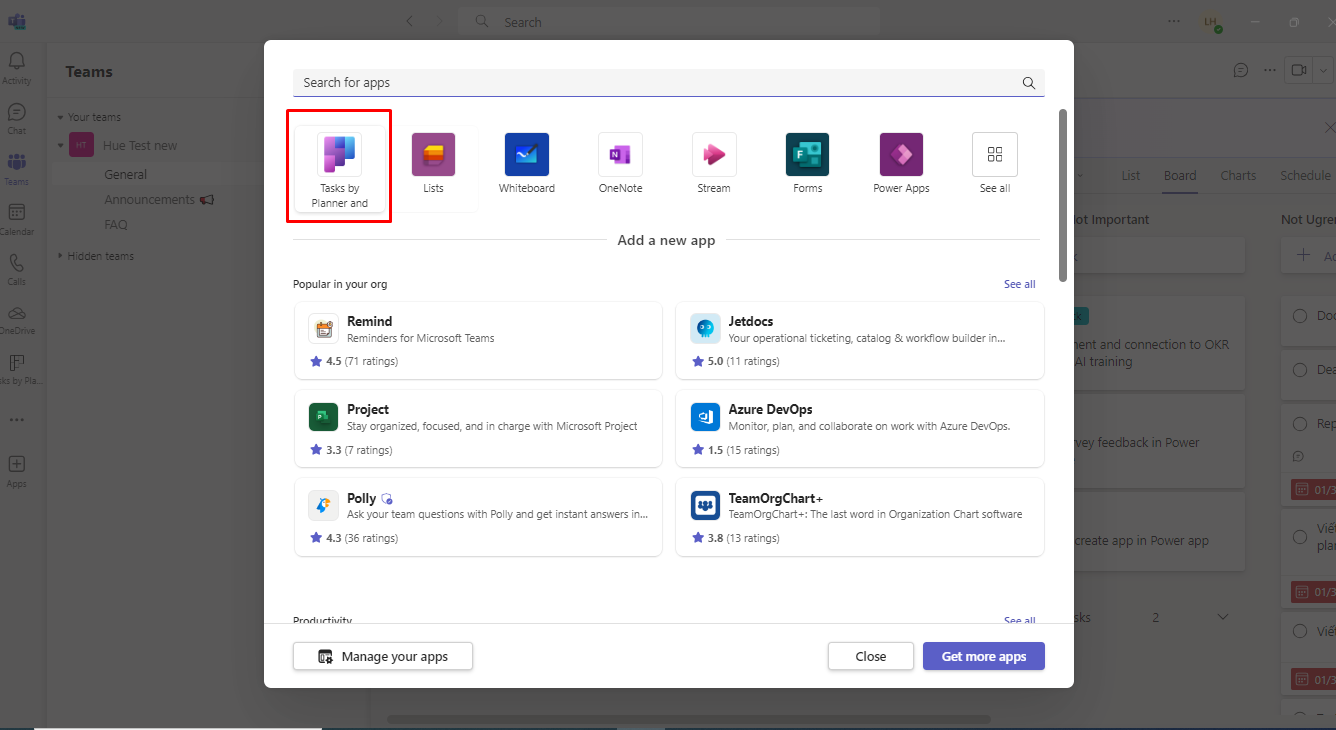Choose the OneNote app icon

click(620, 155)
